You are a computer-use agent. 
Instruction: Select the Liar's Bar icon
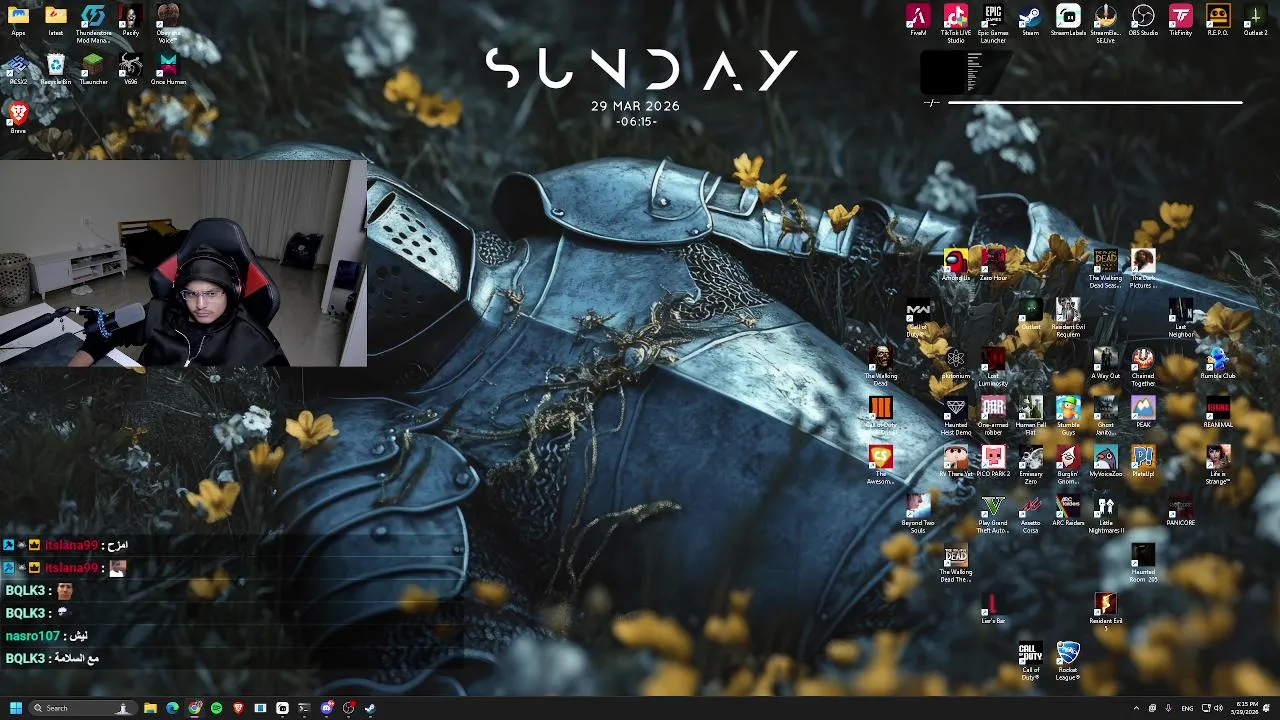[x=993, y=608]
